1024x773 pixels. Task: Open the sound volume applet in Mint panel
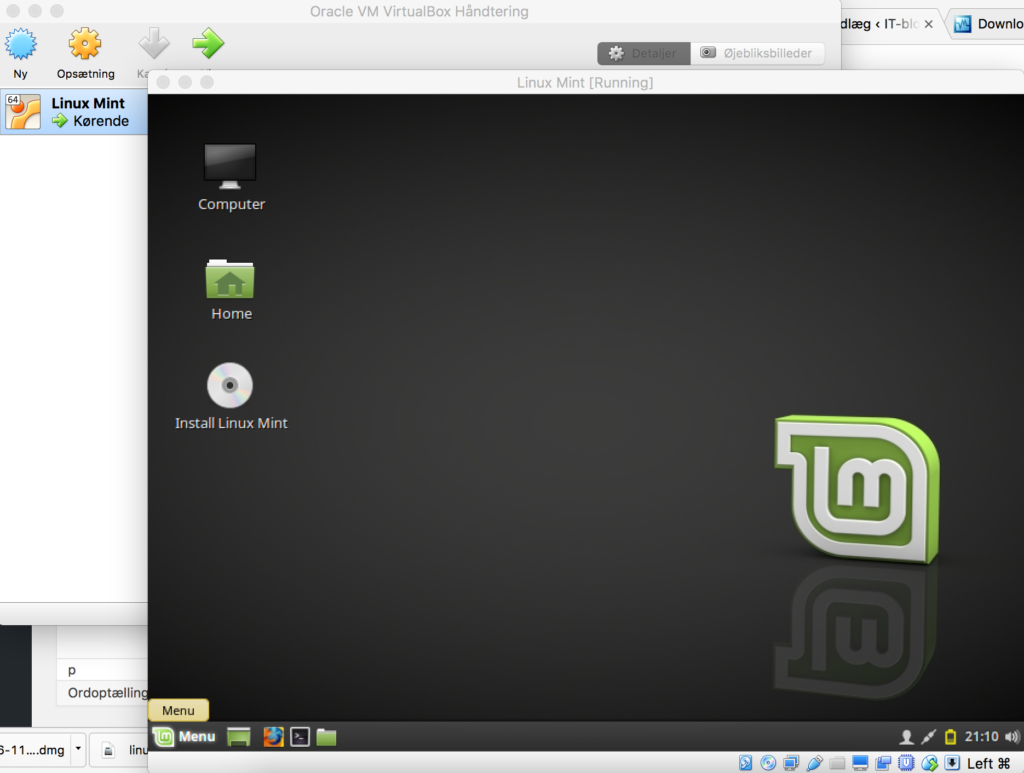coord(1012,737)
